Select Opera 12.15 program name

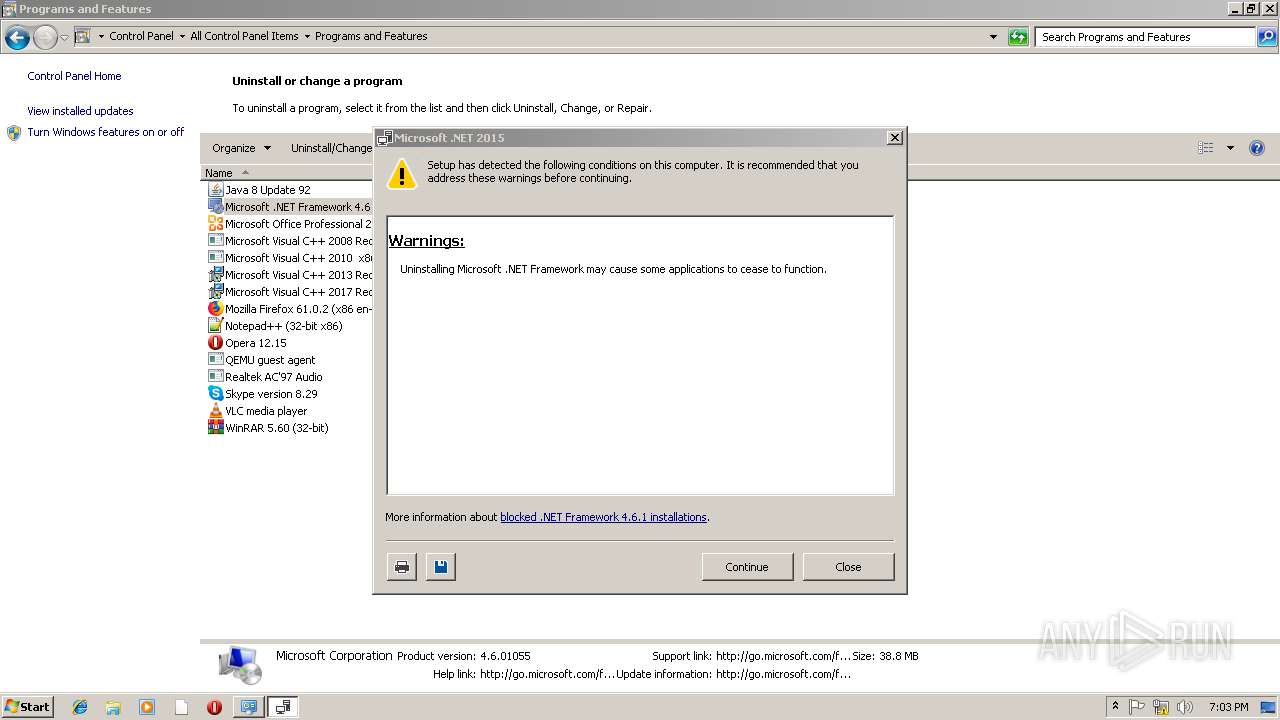tap(255, 343)
